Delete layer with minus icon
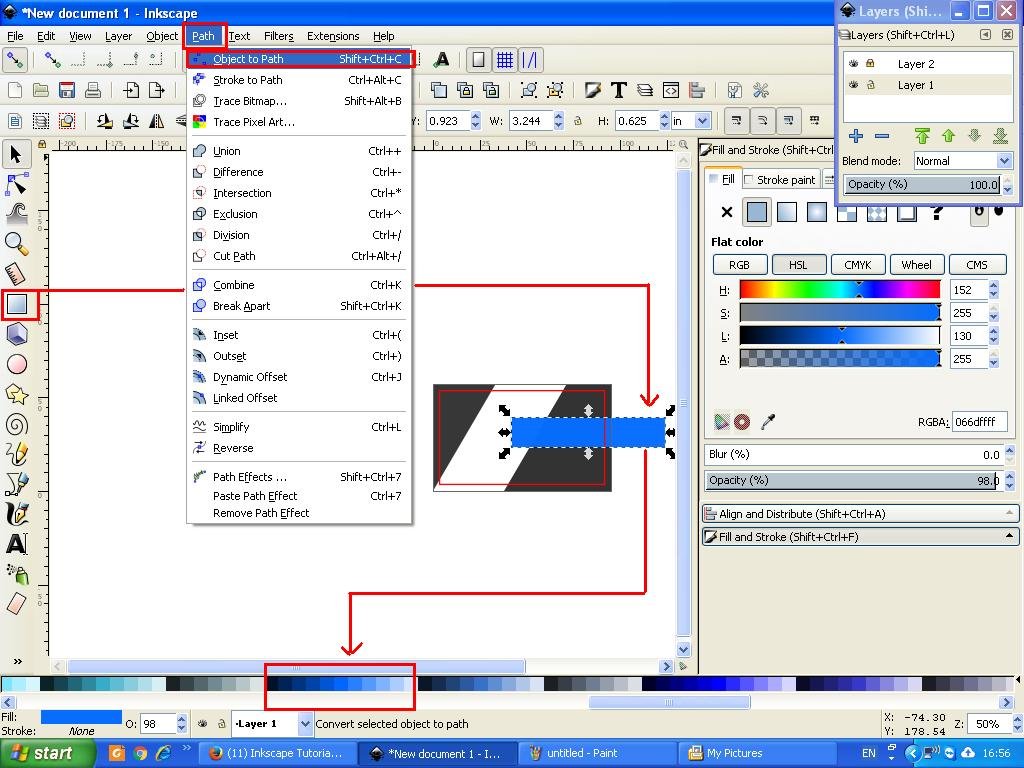Viewport: 1024px width, 768px height. pos(882,136)
